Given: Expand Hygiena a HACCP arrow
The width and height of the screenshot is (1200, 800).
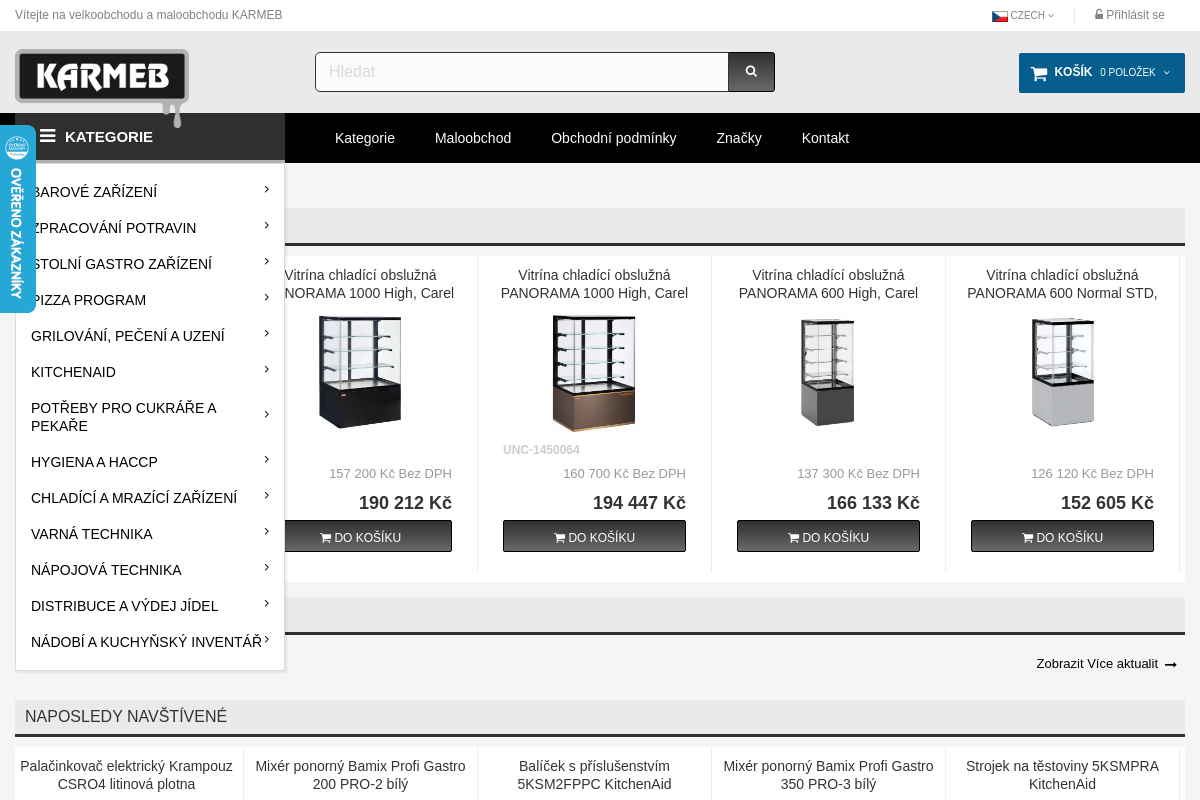Looking at the screenshot, I should coord(266,459).
